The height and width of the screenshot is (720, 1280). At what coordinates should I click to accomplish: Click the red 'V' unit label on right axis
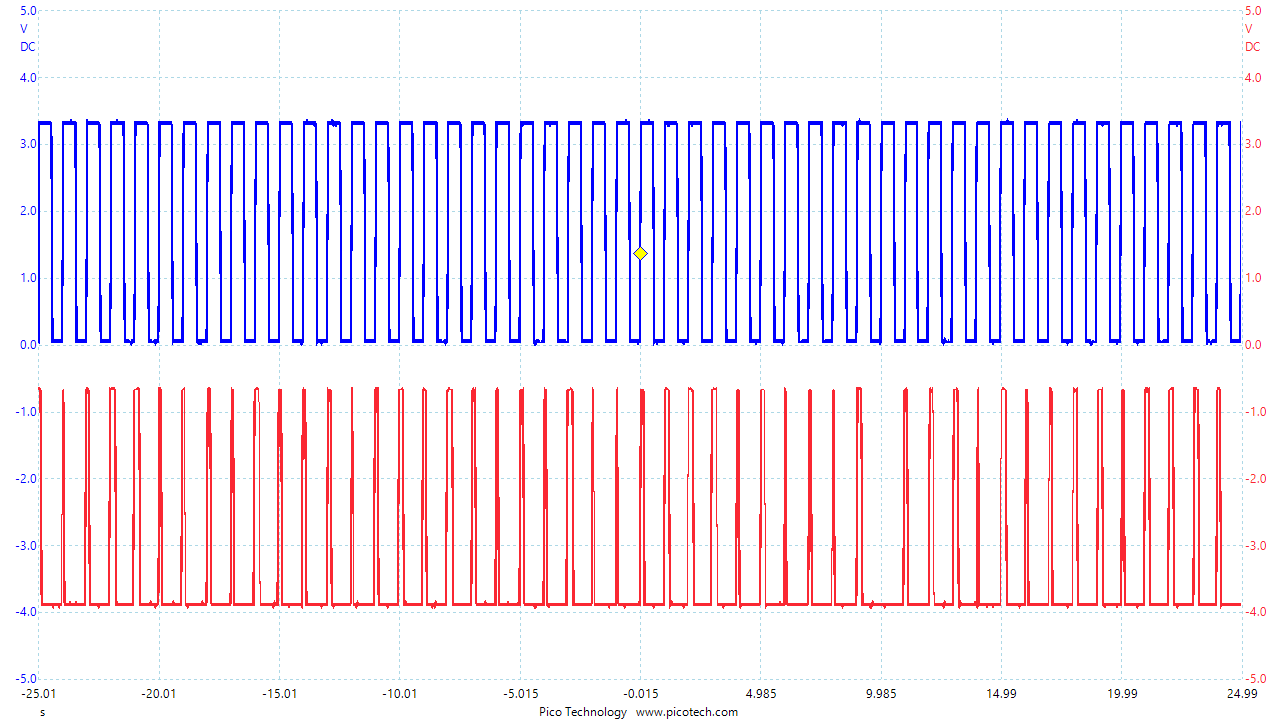[x=1249, y=29]
